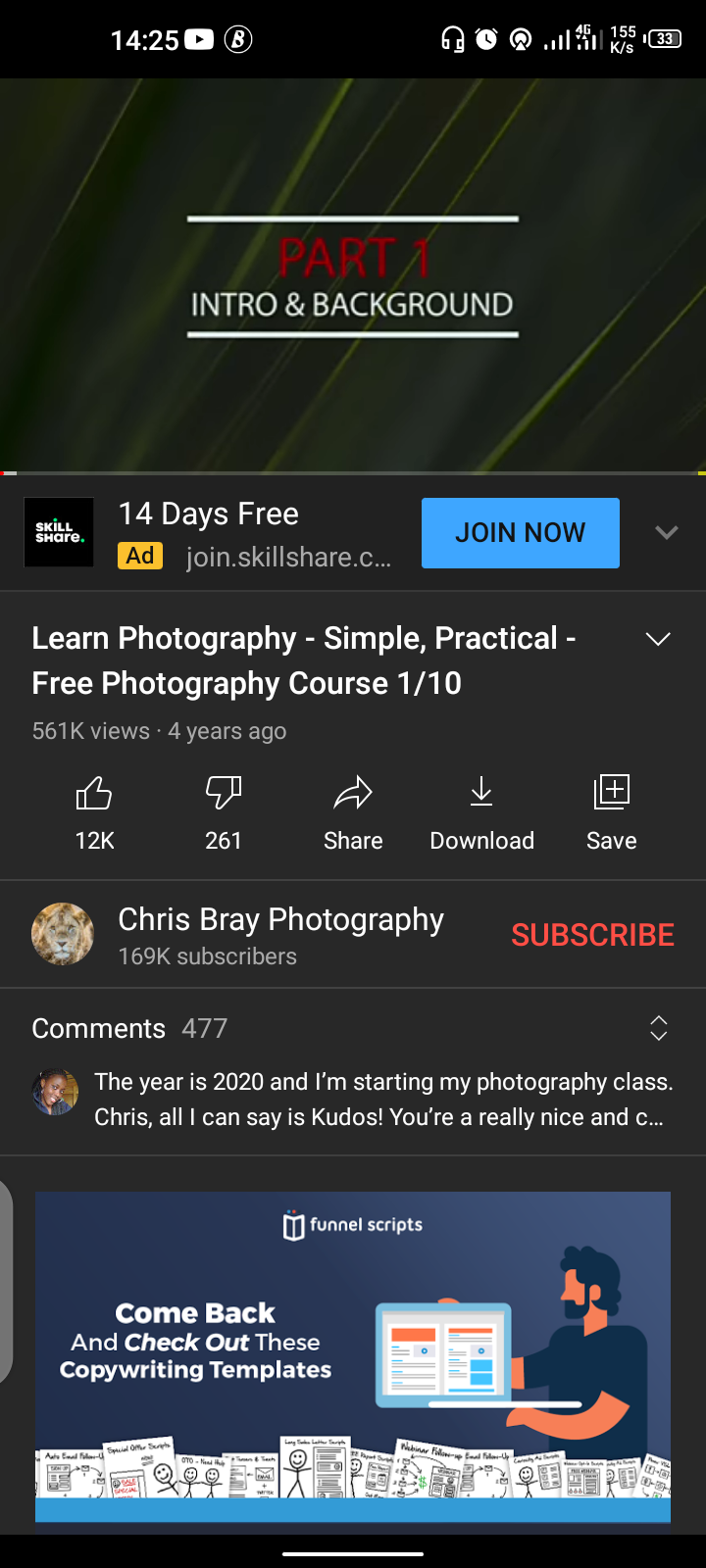Open Chris Bray Photography channel avatar
Screen dimensions: 706x1568
click(62, 933)
